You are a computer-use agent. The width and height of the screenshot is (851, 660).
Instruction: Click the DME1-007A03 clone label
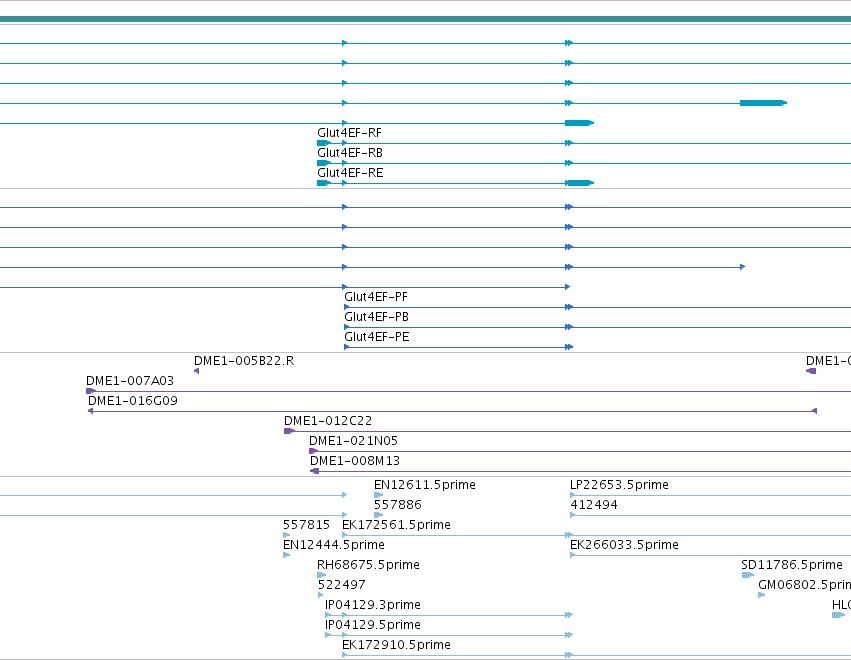(x=130, y=381)
